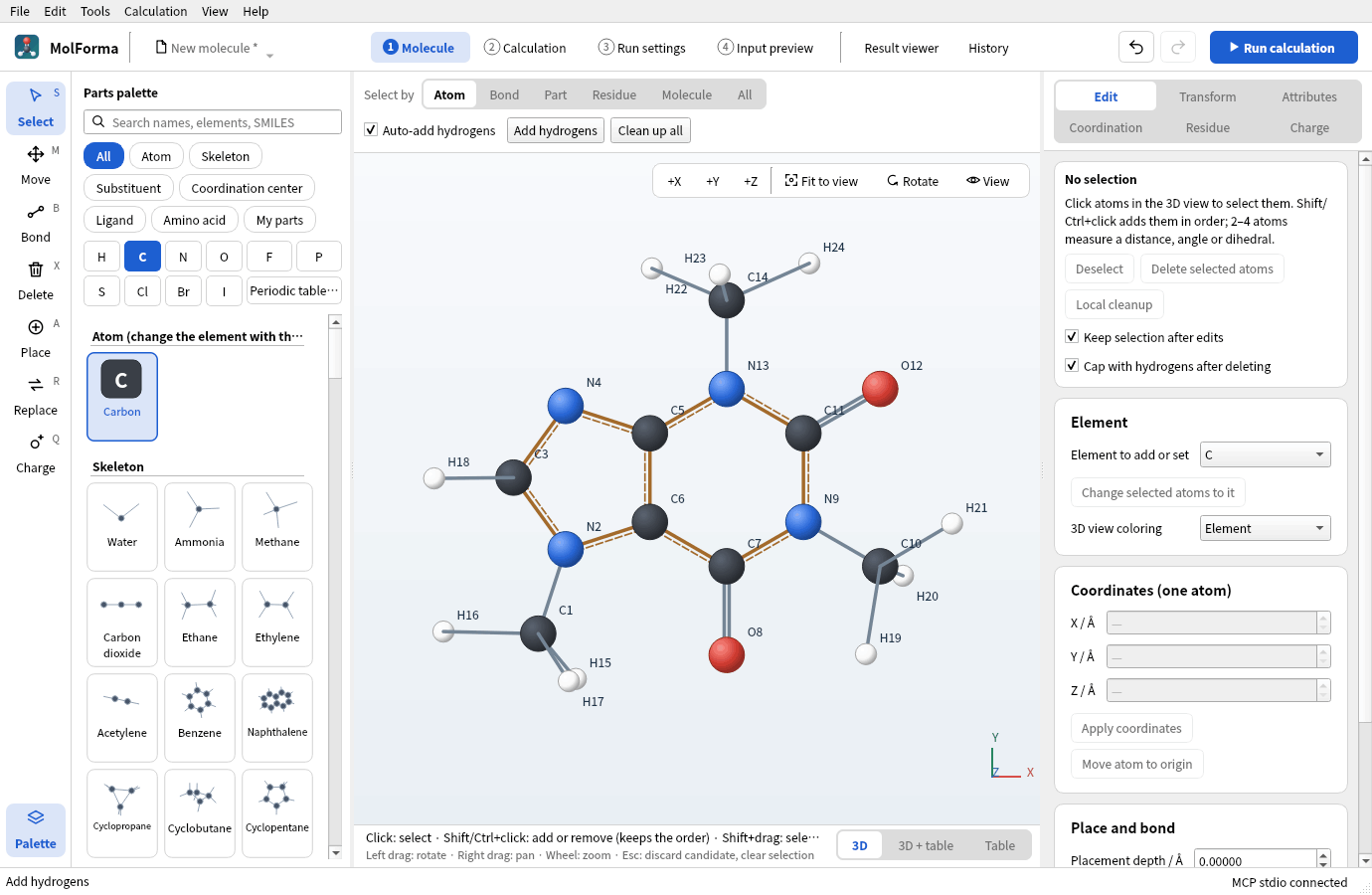Screen dimensions: 1372x895
Task: Click the redo arrow button
Action: (1178, 47)
